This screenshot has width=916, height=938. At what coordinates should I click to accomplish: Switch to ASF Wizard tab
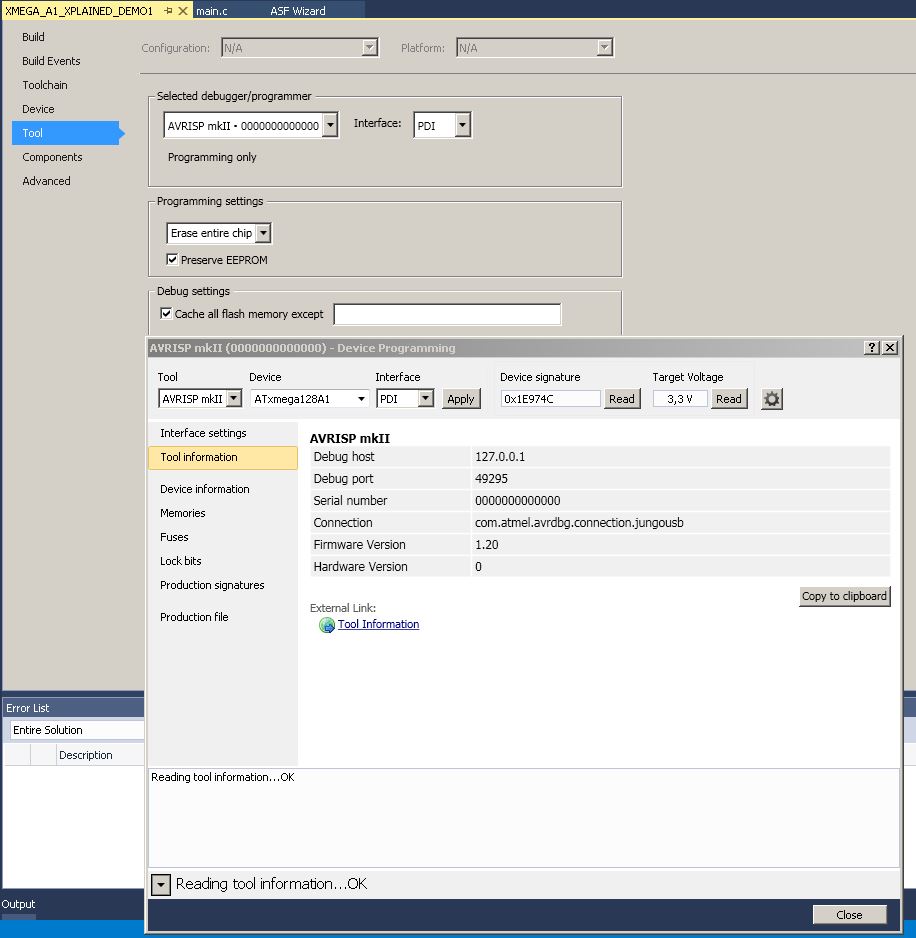pos(297,11)
